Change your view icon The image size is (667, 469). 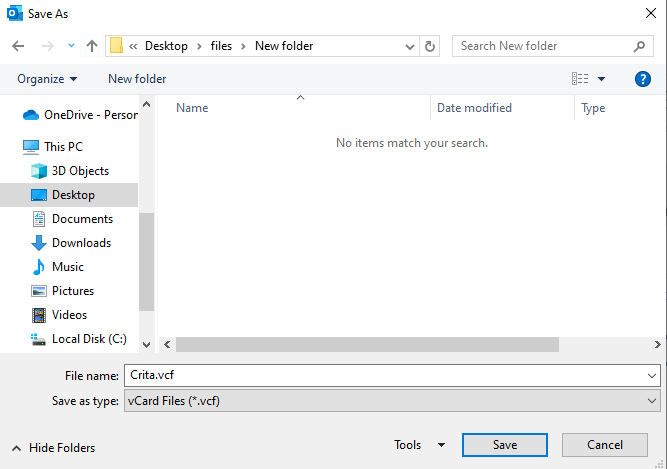580,79
